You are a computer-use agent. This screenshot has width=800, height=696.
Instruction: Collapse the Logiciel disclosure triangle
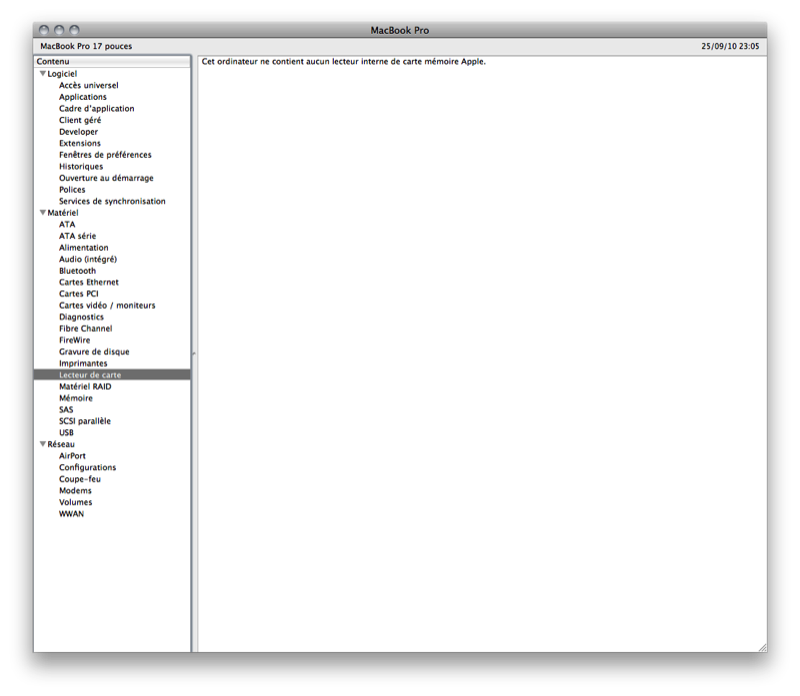[43, 74]
